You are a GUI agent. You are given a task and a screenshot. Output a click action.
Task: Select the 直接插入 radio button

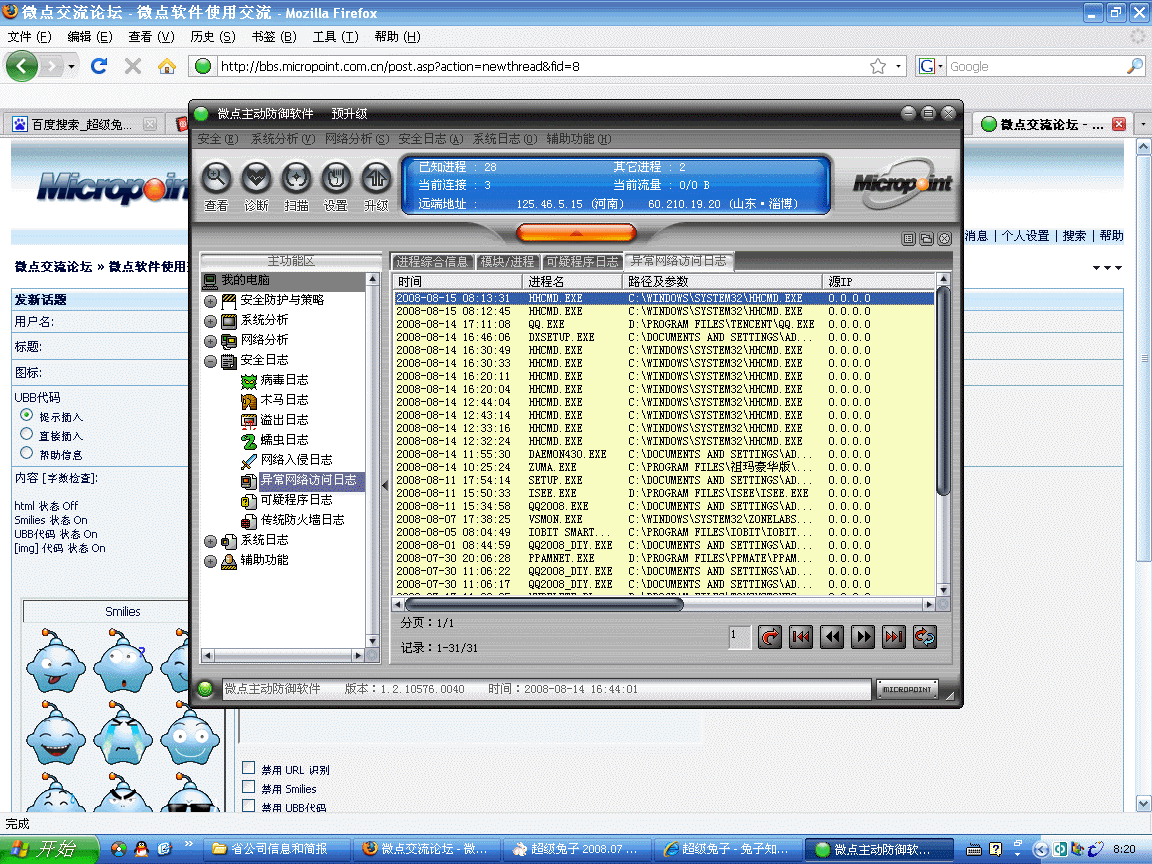coord(26,434)
